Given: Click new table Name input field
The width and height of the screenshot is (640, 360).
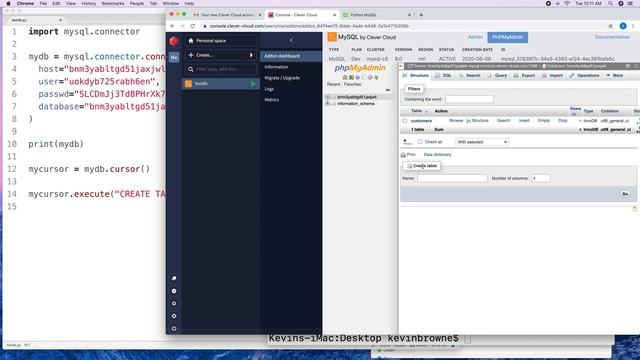Looking at the screenshot, I should click(x=452, y=178).
